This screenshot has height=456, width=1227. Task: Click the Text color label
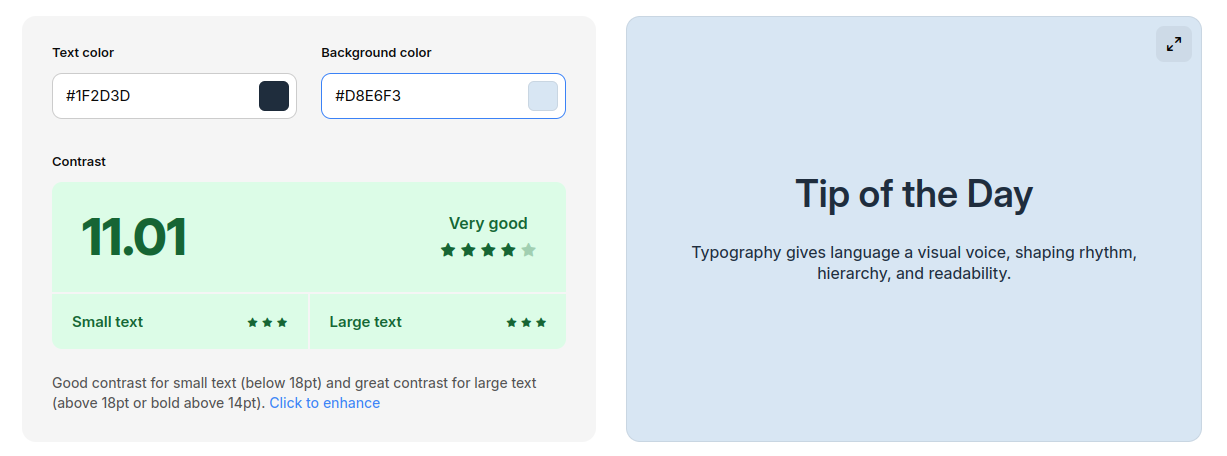point(83,52)
